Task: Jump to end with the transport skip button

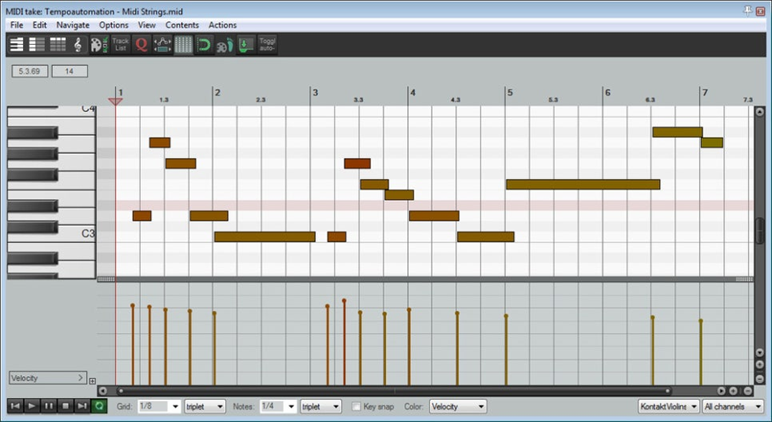Action: pos(82,406)
